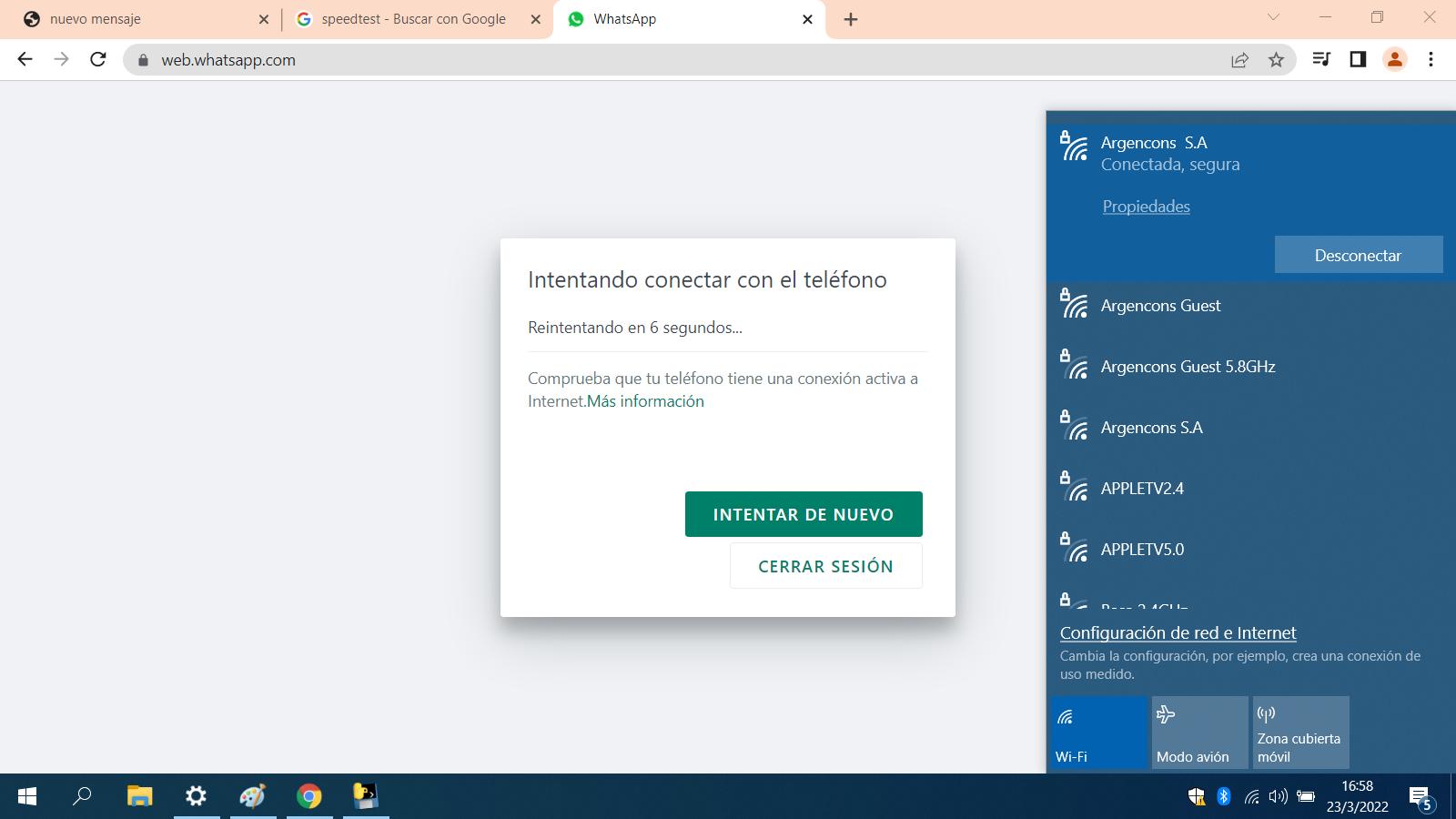Viewport: 1456px width, 819px height.
Task: Open the tab search chevron
Action: 1273,18
